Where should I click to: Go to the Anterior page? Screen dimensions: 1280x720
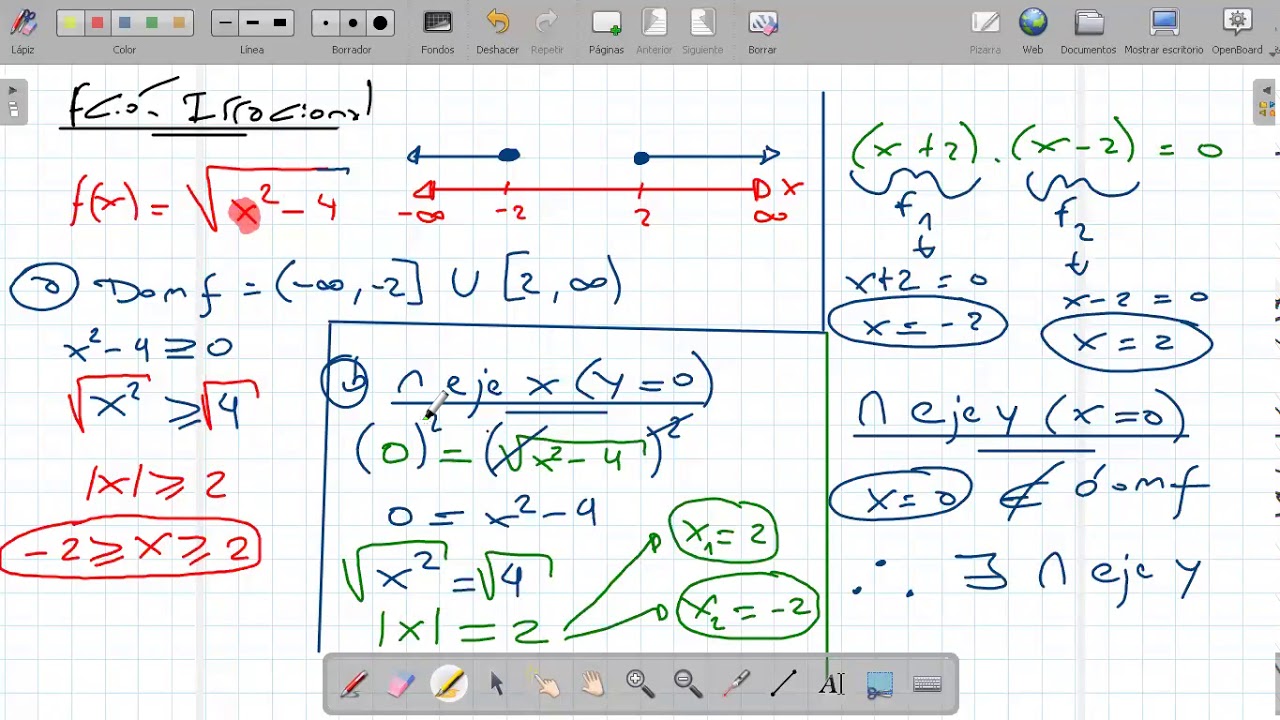(654, 22)
